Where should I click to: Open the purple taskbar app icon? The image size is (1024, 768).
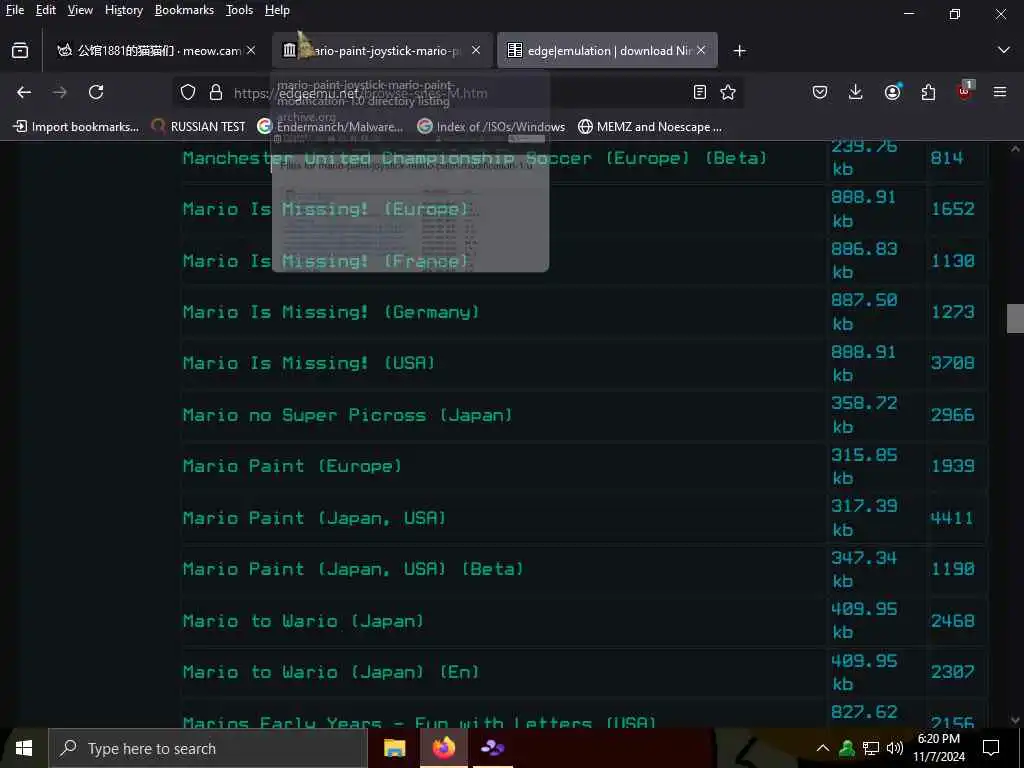coord(492,748)
